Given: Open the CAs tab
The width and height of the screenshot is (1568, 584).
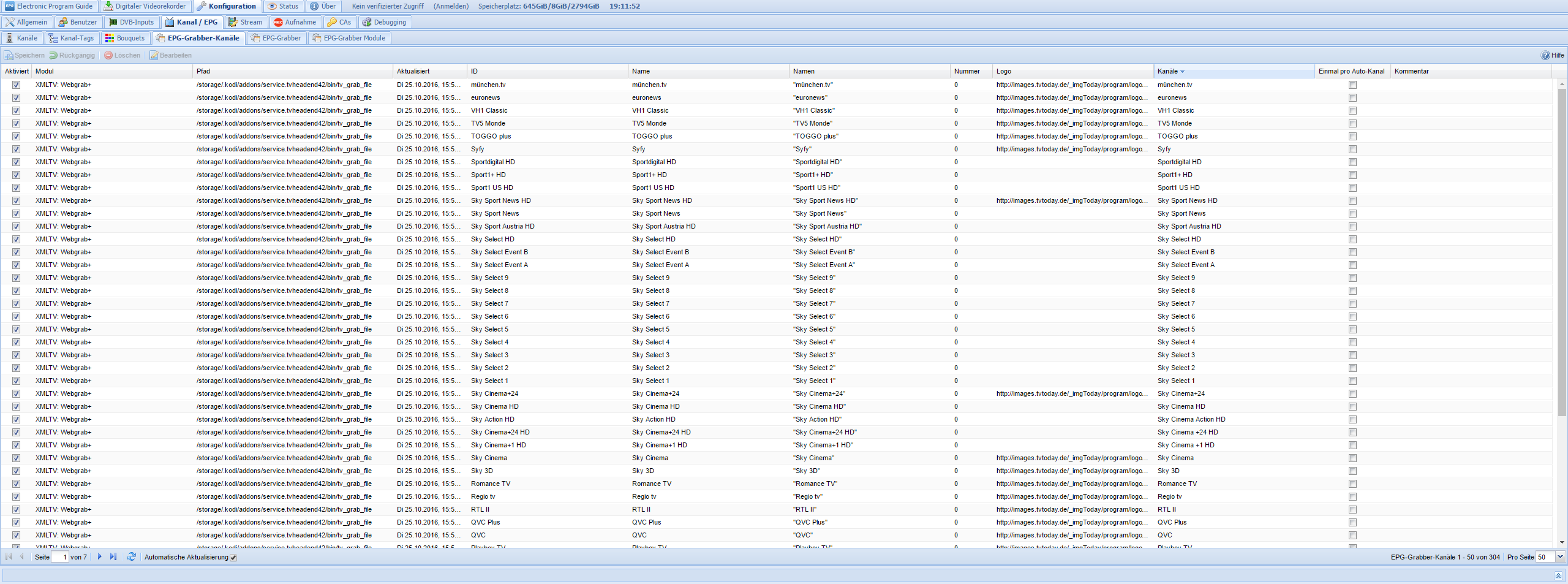Looking at the screenshot, I should [339, 22].
